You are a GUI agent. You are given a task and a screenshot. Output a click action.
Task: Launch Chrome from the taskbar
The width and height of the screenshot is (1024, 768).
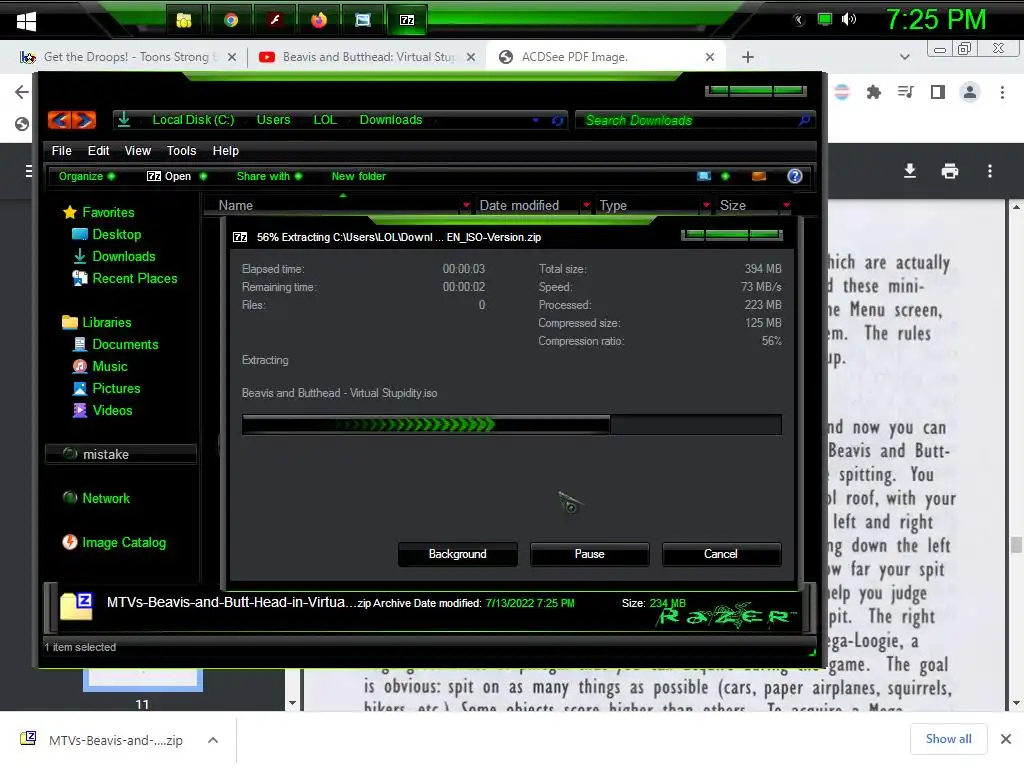(x=231, y=20)
